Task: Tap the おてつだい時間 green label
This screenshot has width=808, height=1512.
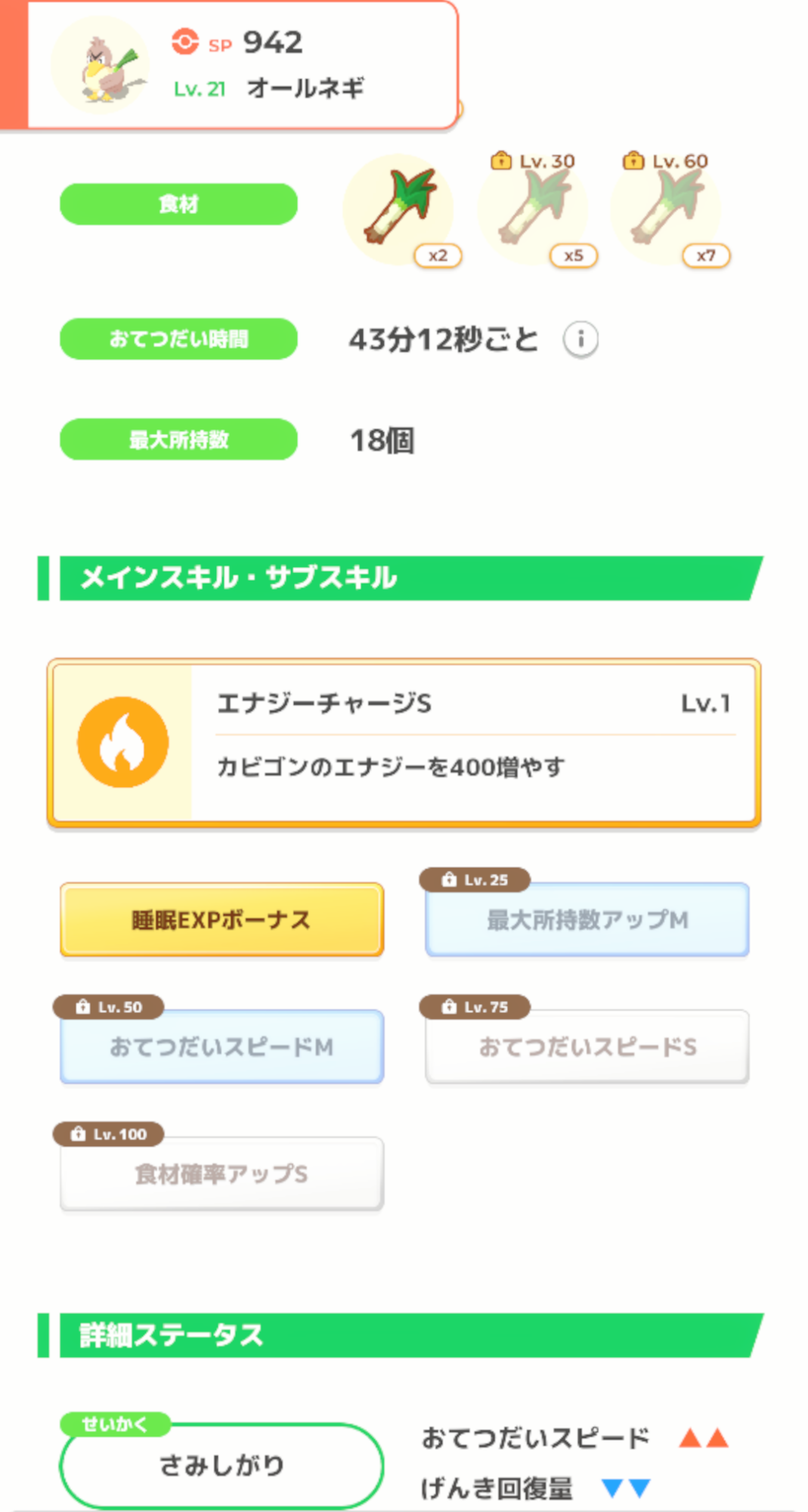Action: pyautogui.click(x=178, y=339)
